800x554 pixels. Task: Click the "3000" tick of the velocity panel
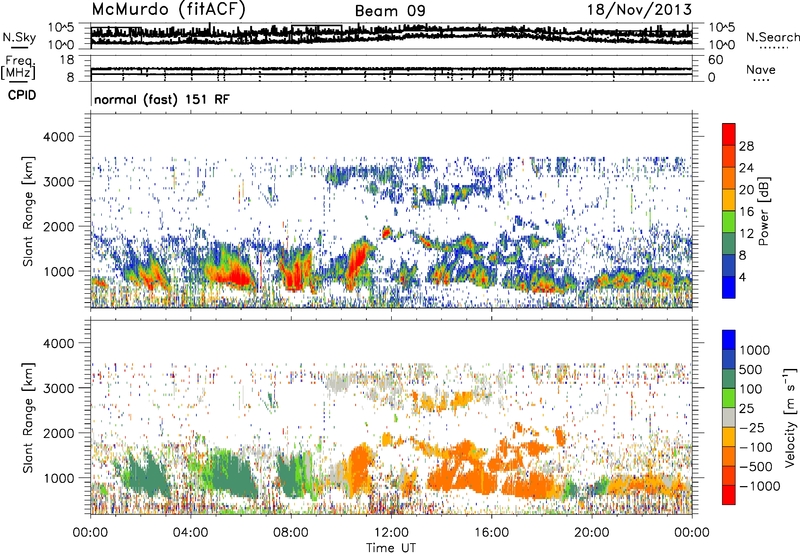point(59,388)
